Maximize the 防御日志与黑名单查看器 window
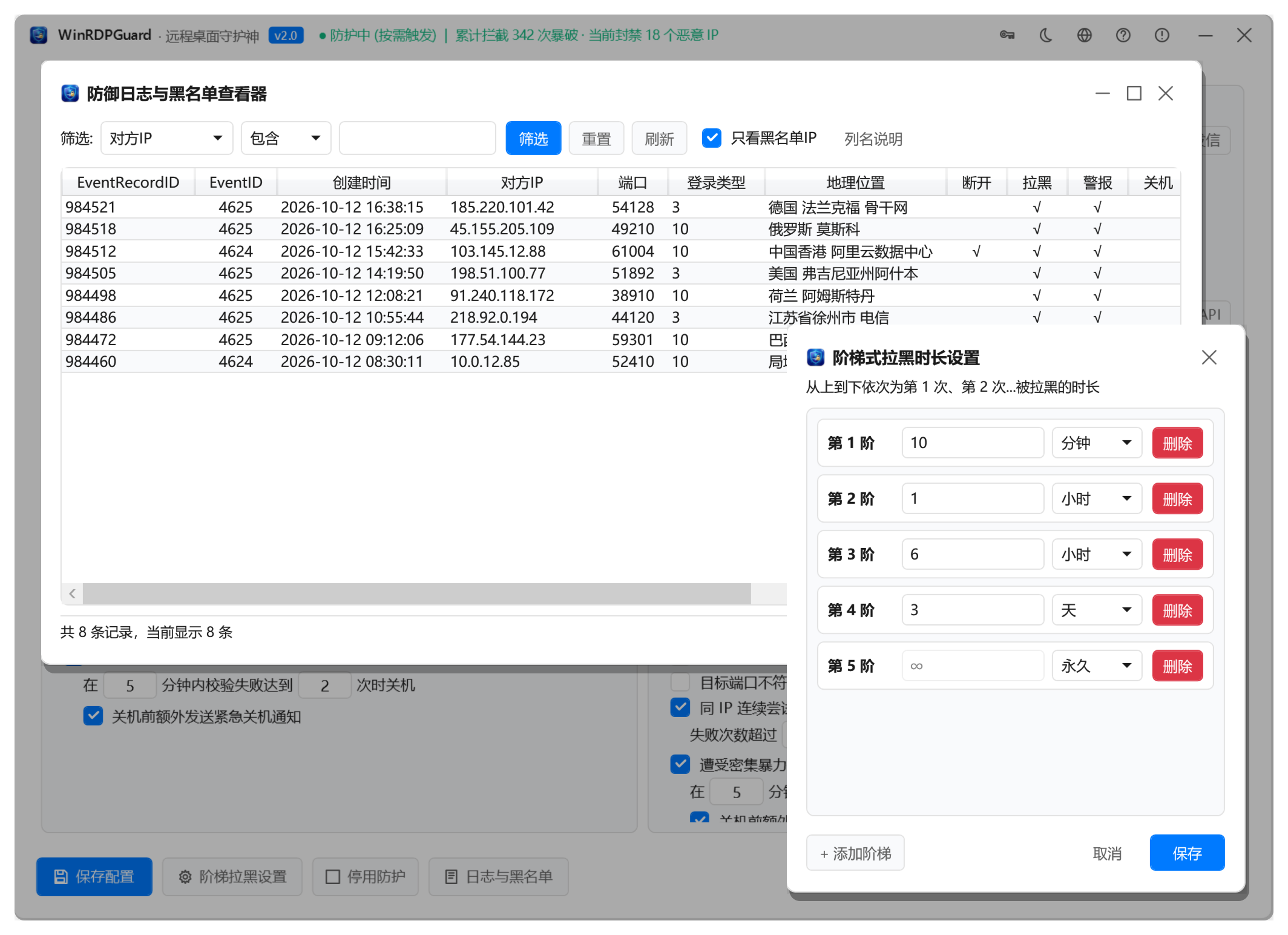Screen dimensions: 1288x935 pyautogui.click(x=1134, y=93)
